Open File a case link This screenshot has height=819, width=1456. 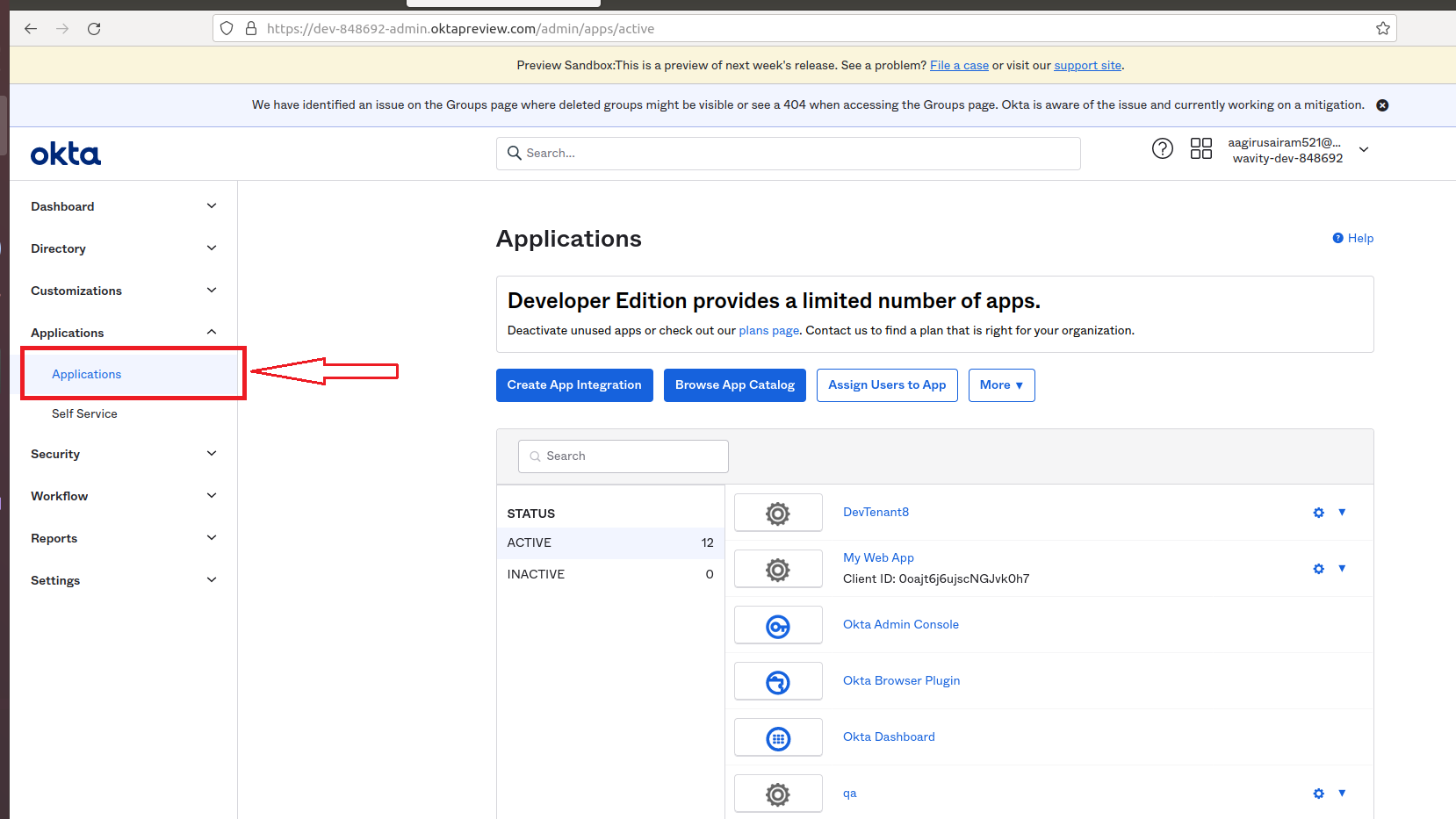coord(959,66)
